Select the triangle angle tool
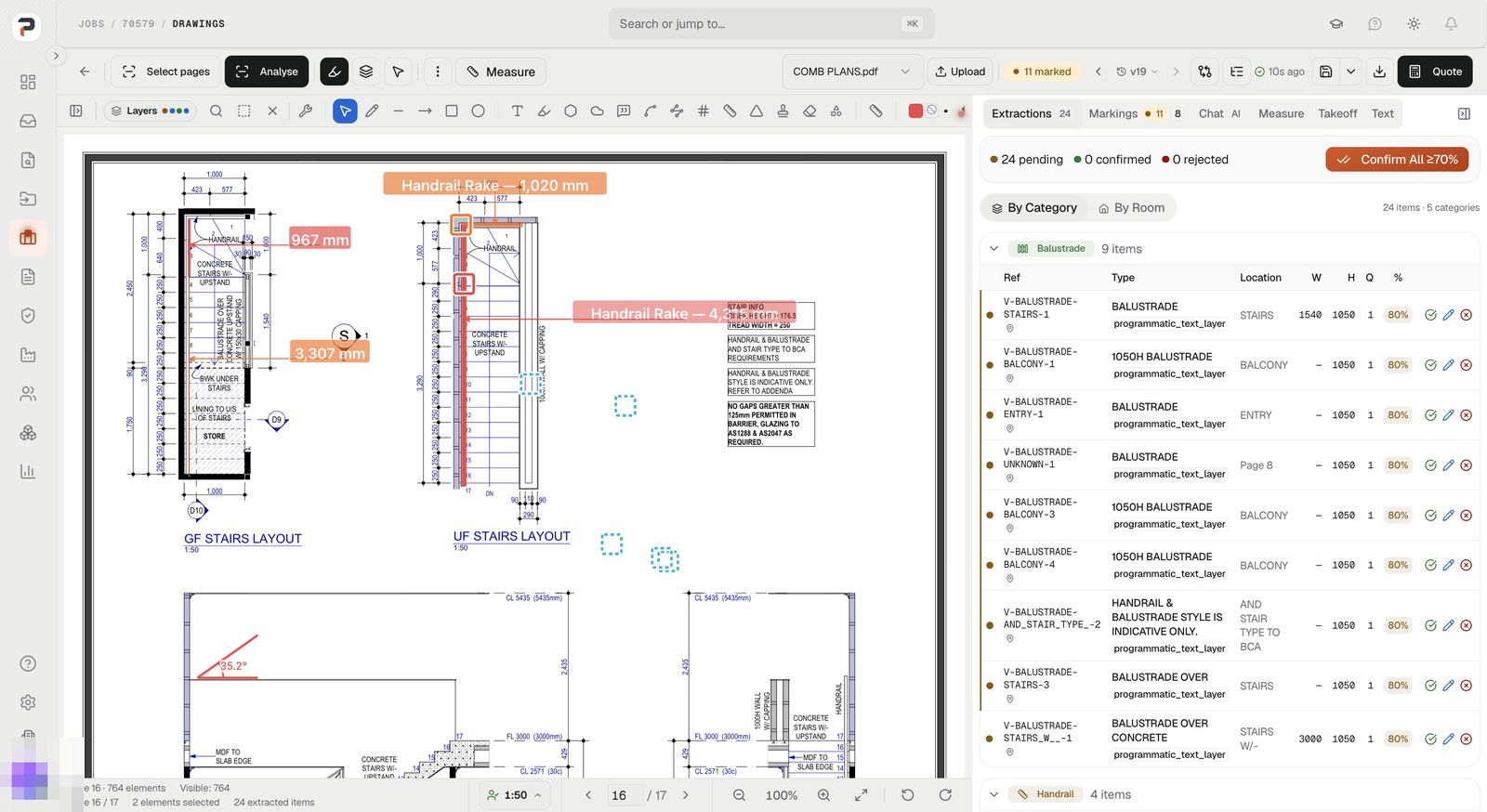The height and width of the screenshot is (812, 1487). point(757,111)
